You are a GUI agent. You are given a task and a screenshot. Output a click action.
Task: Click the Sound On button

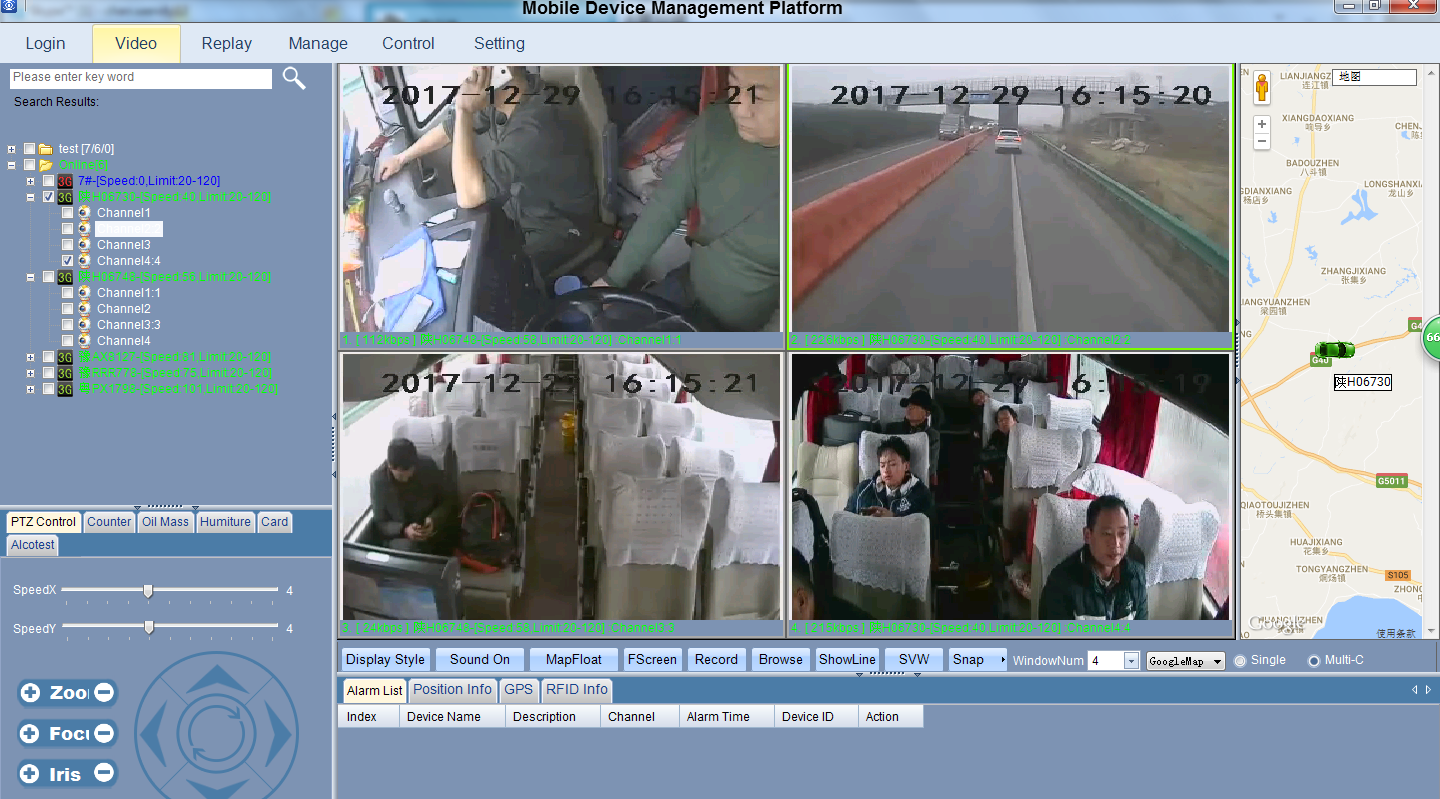tap(480, 660)
